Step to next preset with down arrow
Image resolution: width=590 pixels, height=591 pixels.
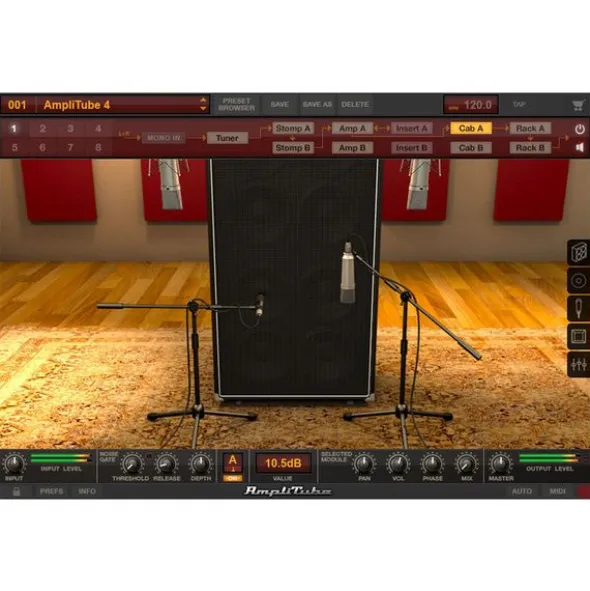click(x=203, y=109)
